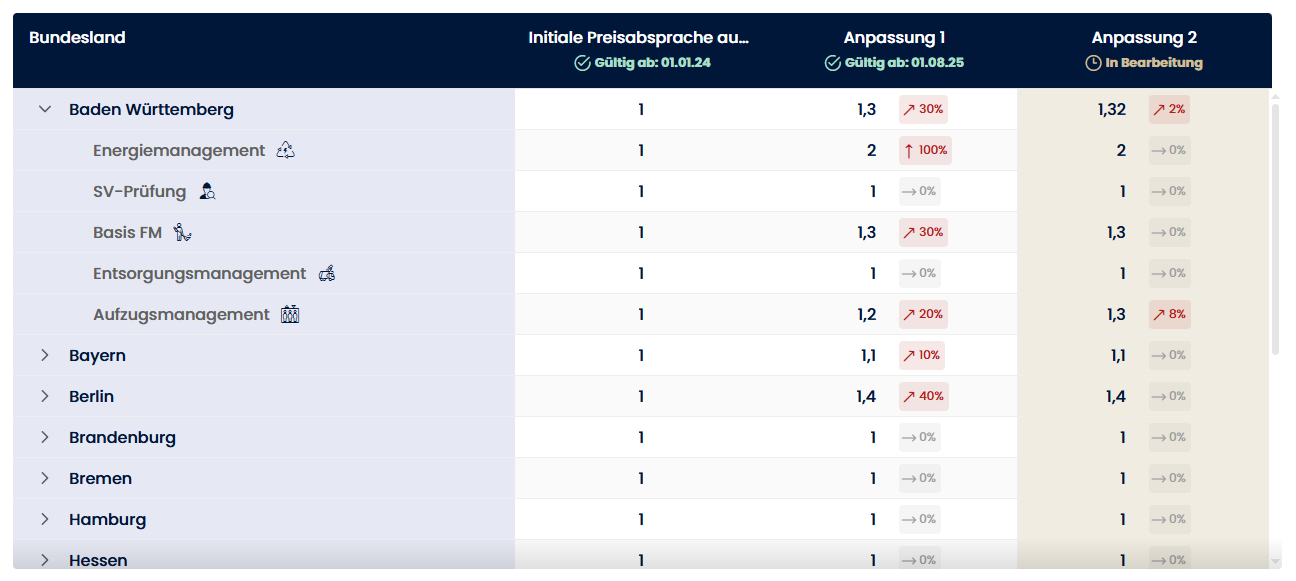Expand the Bayern row
The image size is (1296, 581).
[45, 355]
